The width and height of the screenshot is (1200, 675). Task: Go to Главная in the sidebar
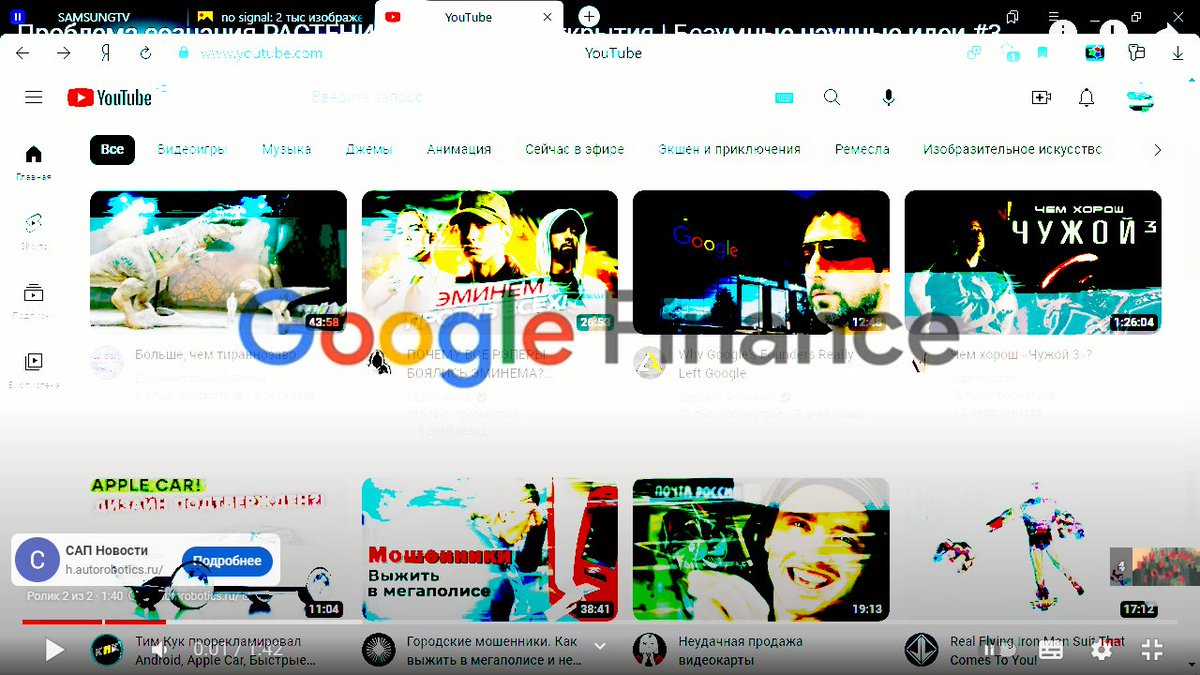[34, 163]
